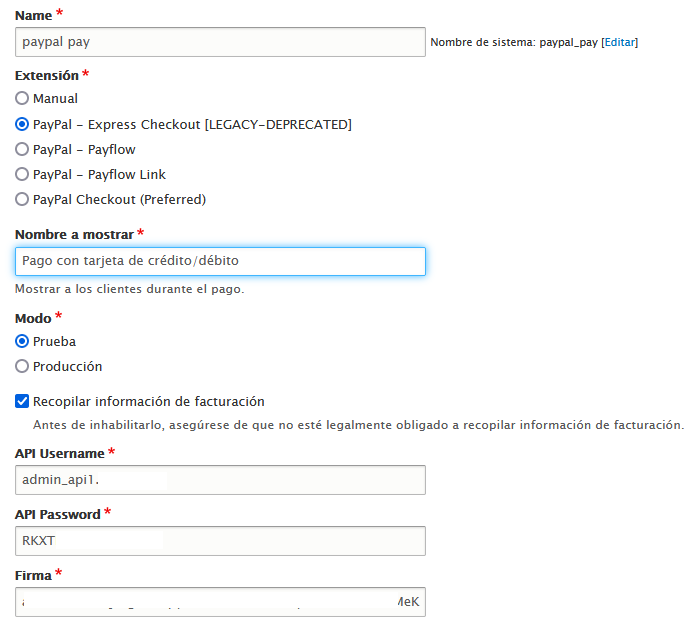Click the Firma signature input field
The height and width of the screenshot is (623, 693).
[x=220, y=602]
